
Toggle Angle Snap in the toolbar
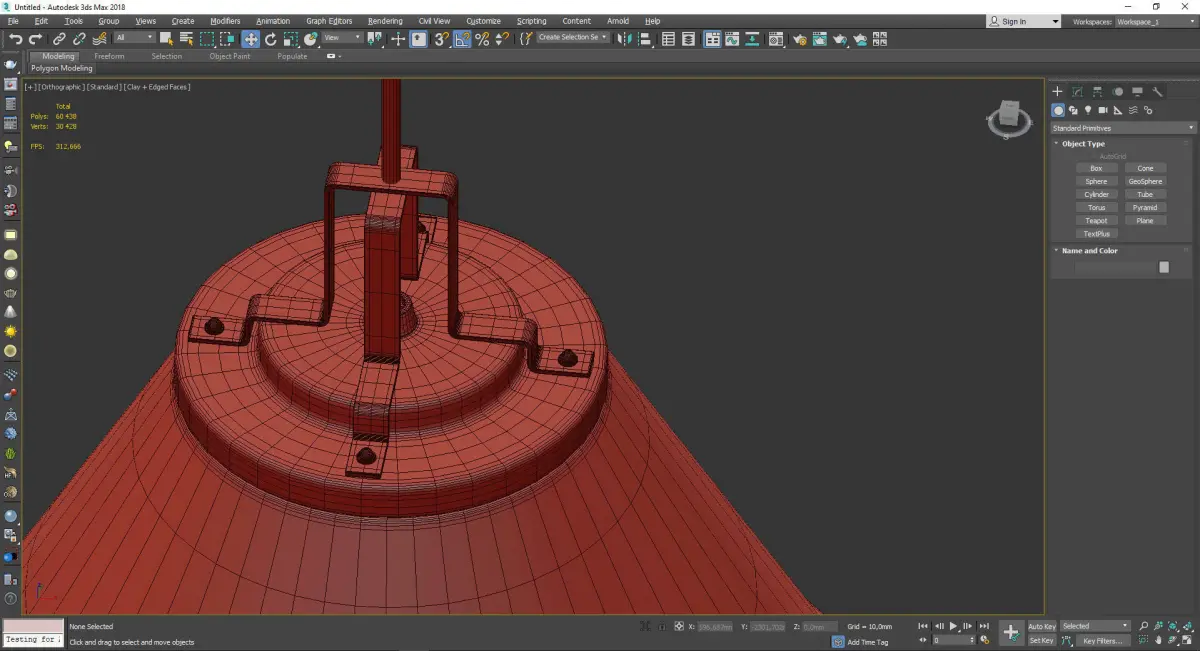[x=462, y=39]
